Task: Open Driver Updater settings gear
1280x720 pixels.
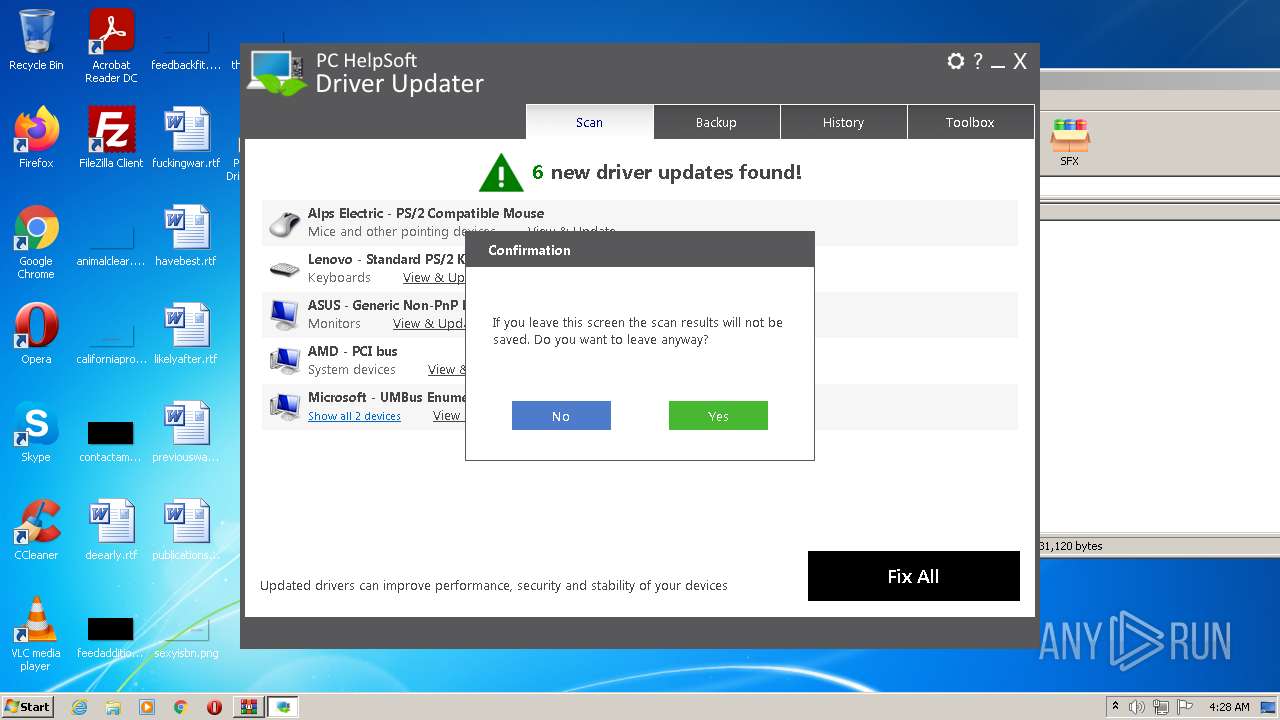Action: pos(956,61)
